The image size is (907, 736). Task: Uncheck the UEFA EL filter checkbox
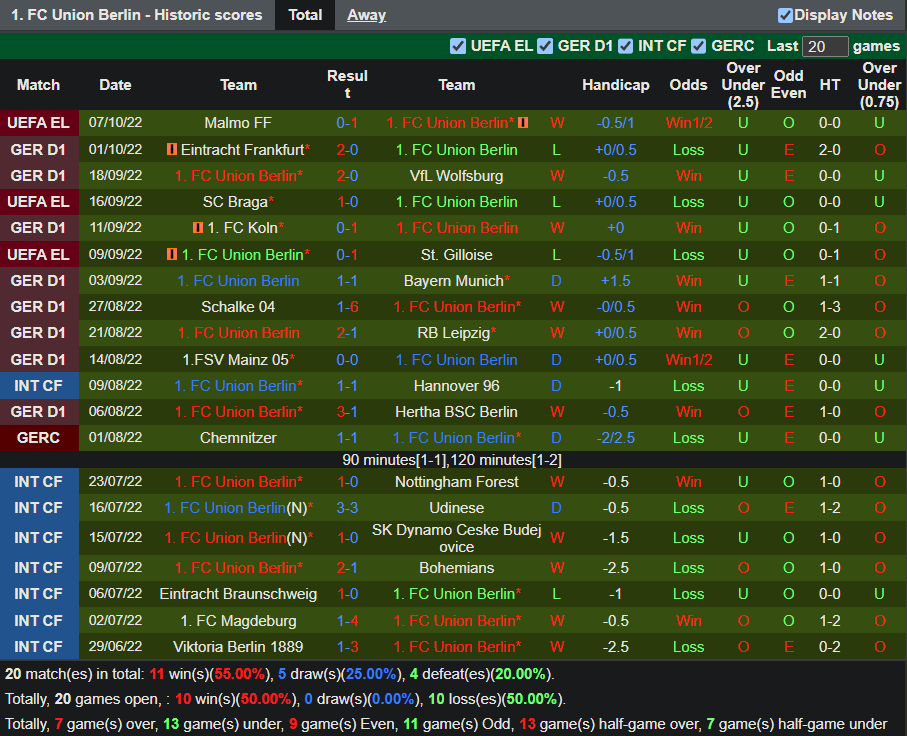[x=458, y=46]
